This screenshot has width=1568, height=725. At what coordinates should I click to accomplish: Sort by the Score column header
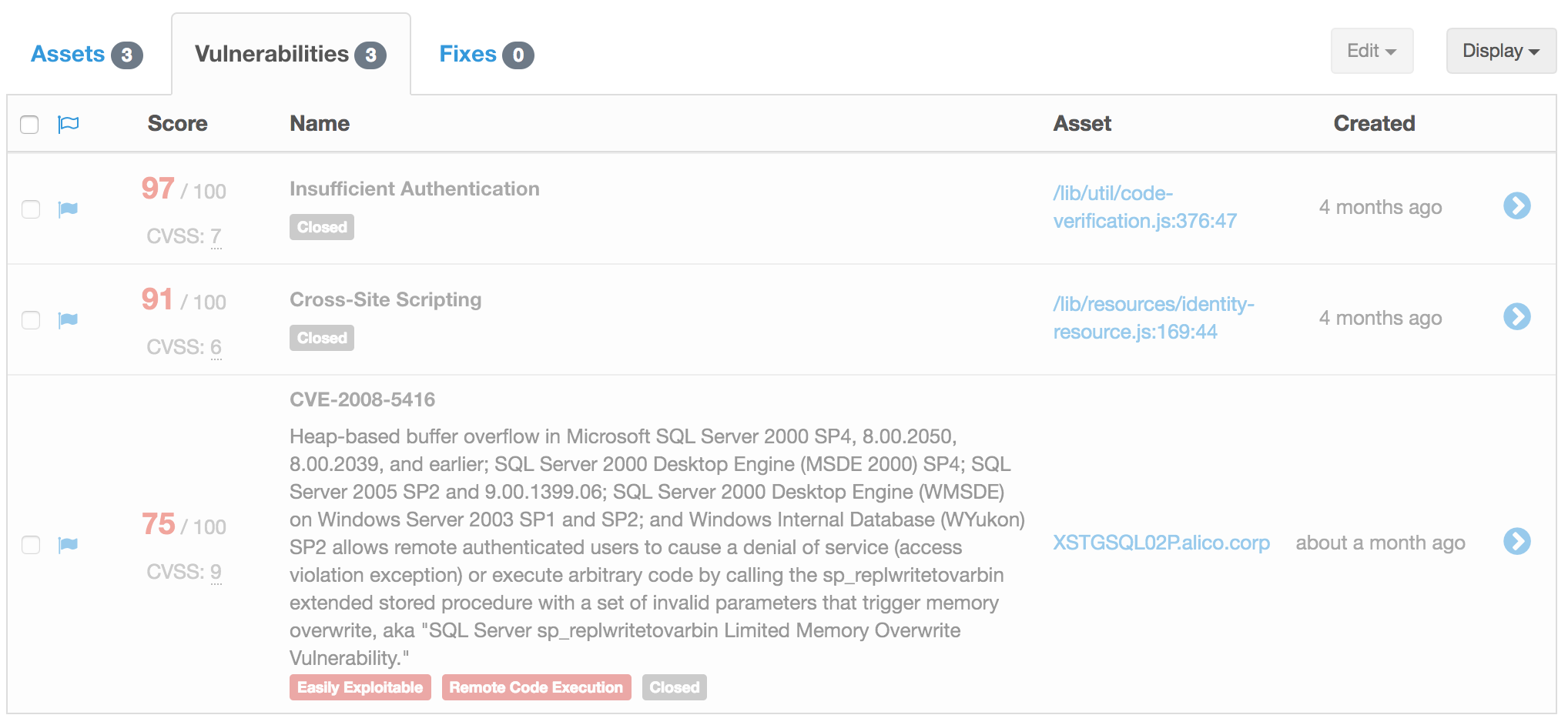tap(177, 123)
